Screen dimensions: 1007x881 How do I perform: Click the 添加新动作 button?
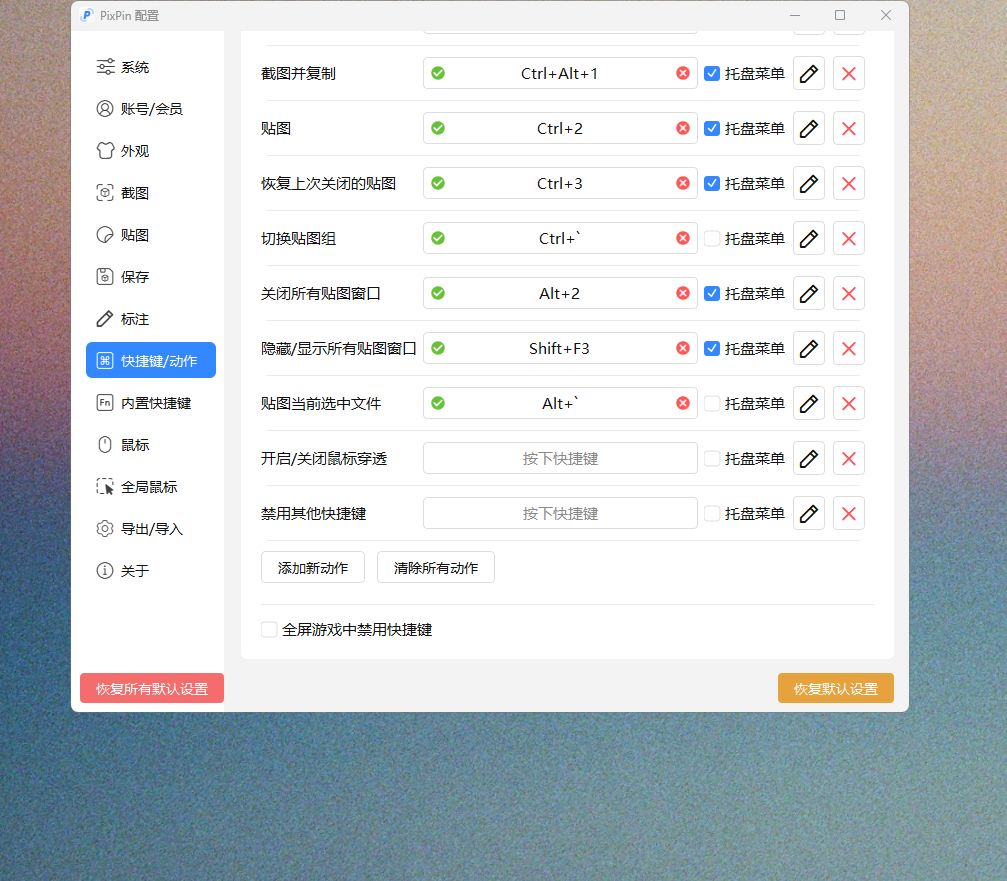tap(312, 567)
